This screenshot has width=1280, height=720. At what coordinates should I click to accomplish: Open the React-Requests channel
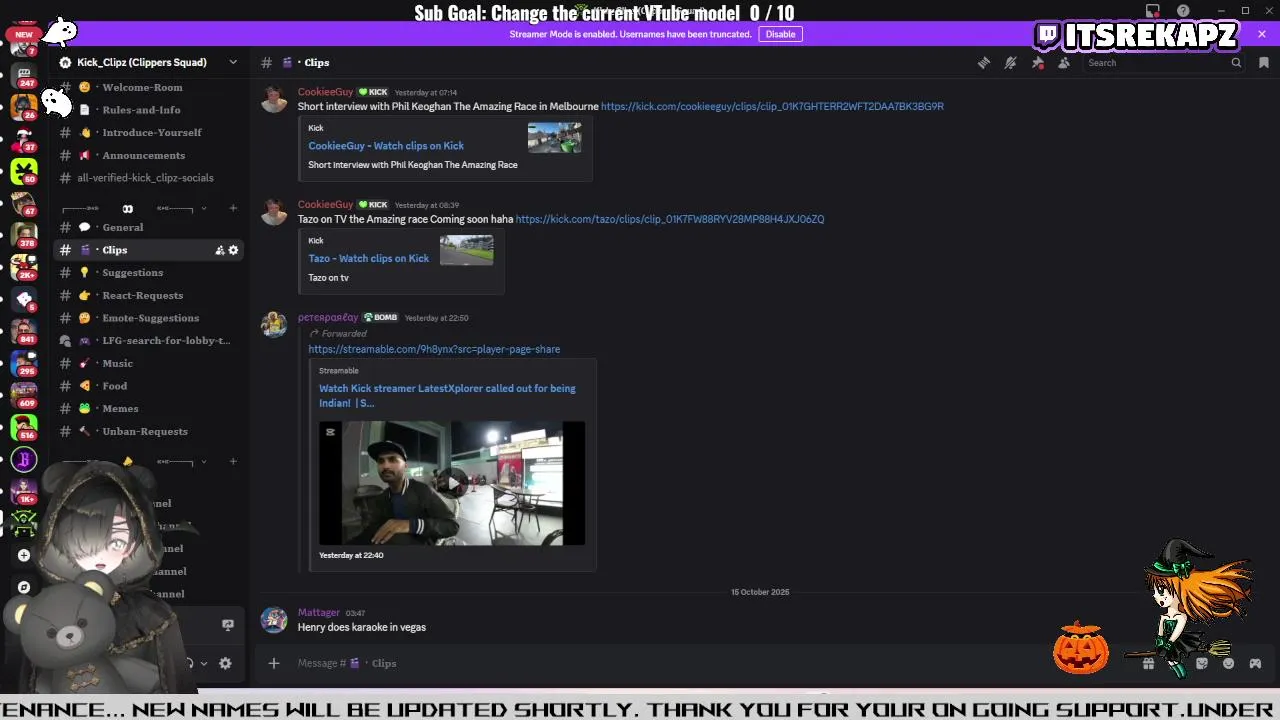(148, 295)
